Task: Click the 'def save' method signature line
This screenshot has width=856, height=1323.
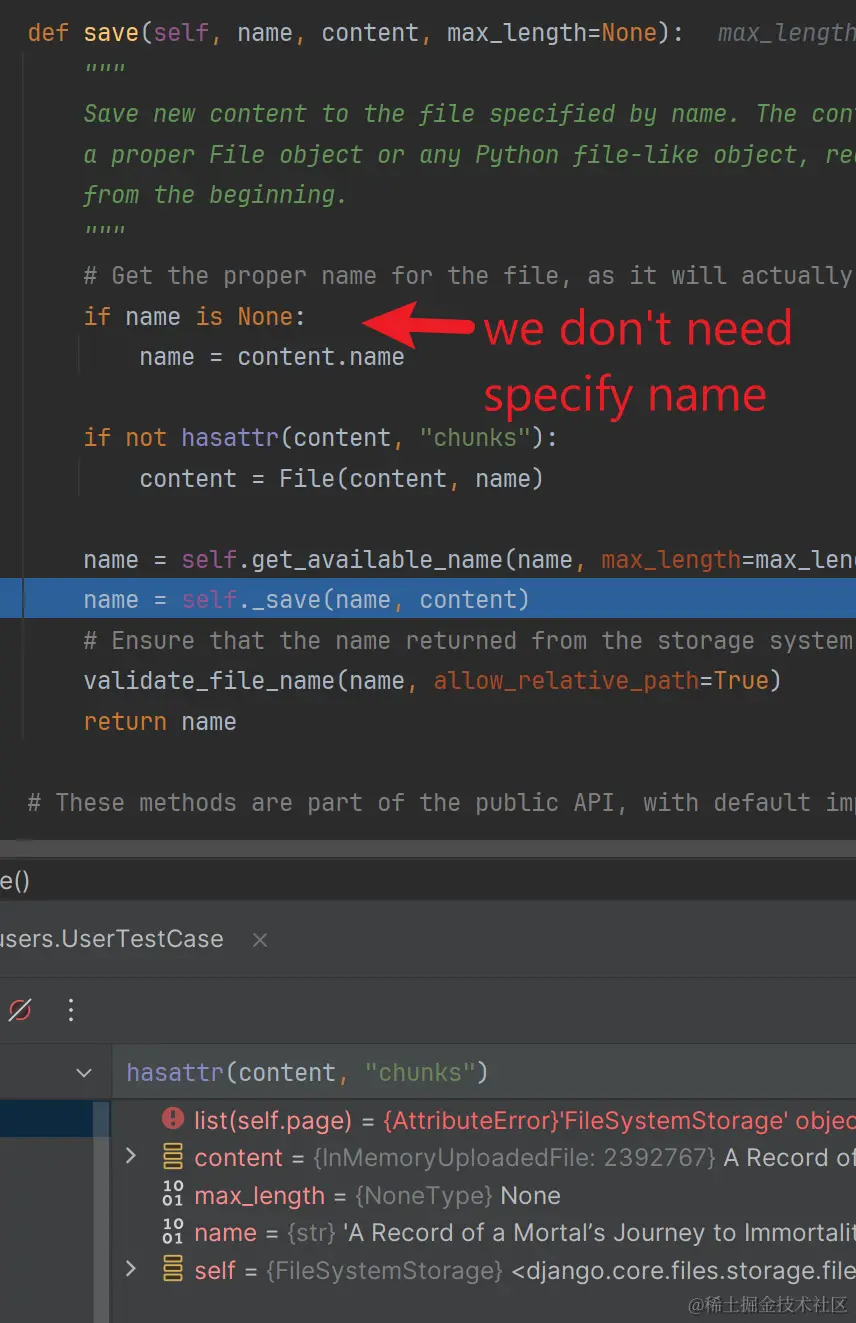Action: (356, 32)
